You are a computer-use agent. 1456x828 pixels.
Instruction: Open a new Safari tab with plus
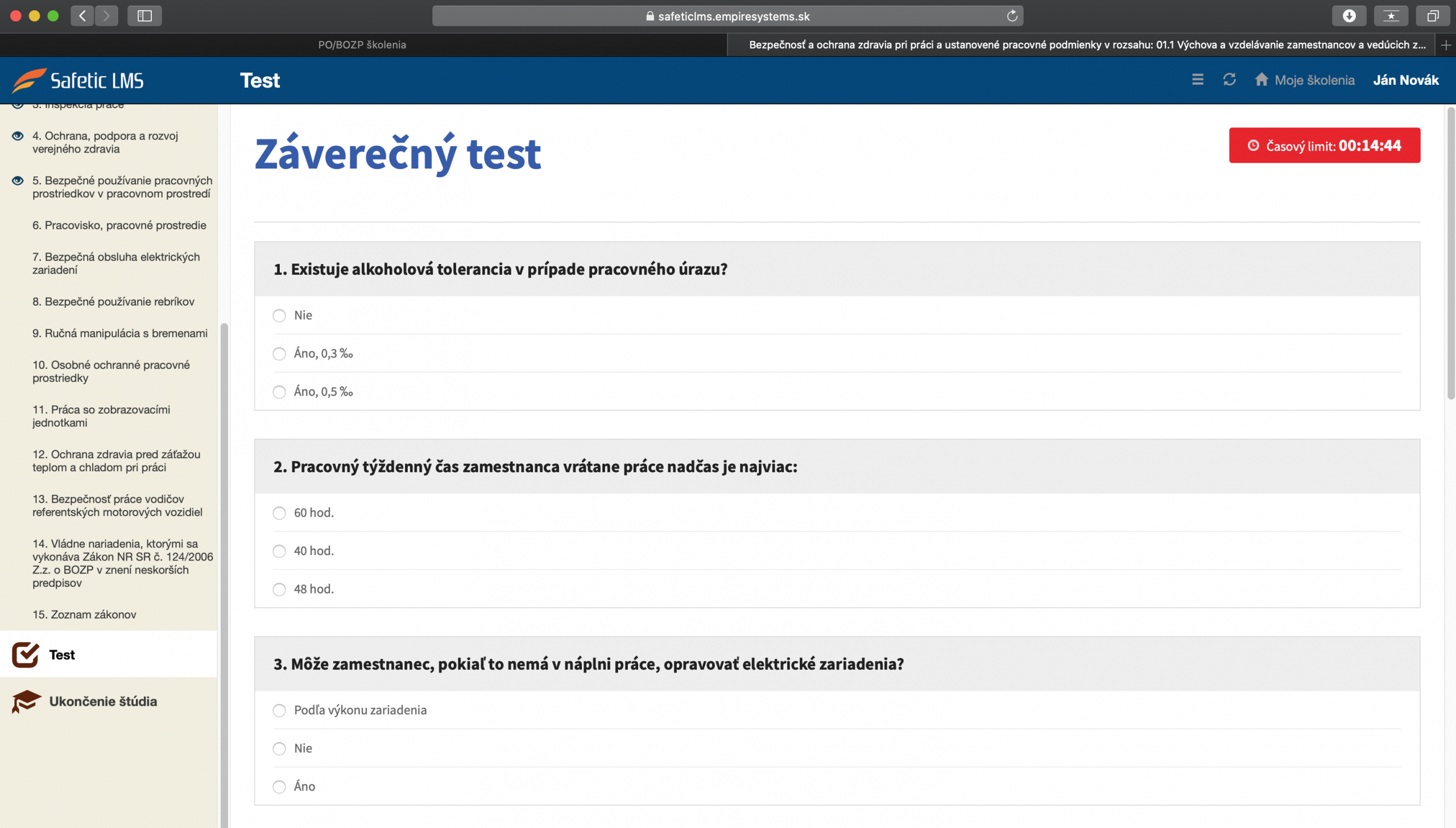1446,45
